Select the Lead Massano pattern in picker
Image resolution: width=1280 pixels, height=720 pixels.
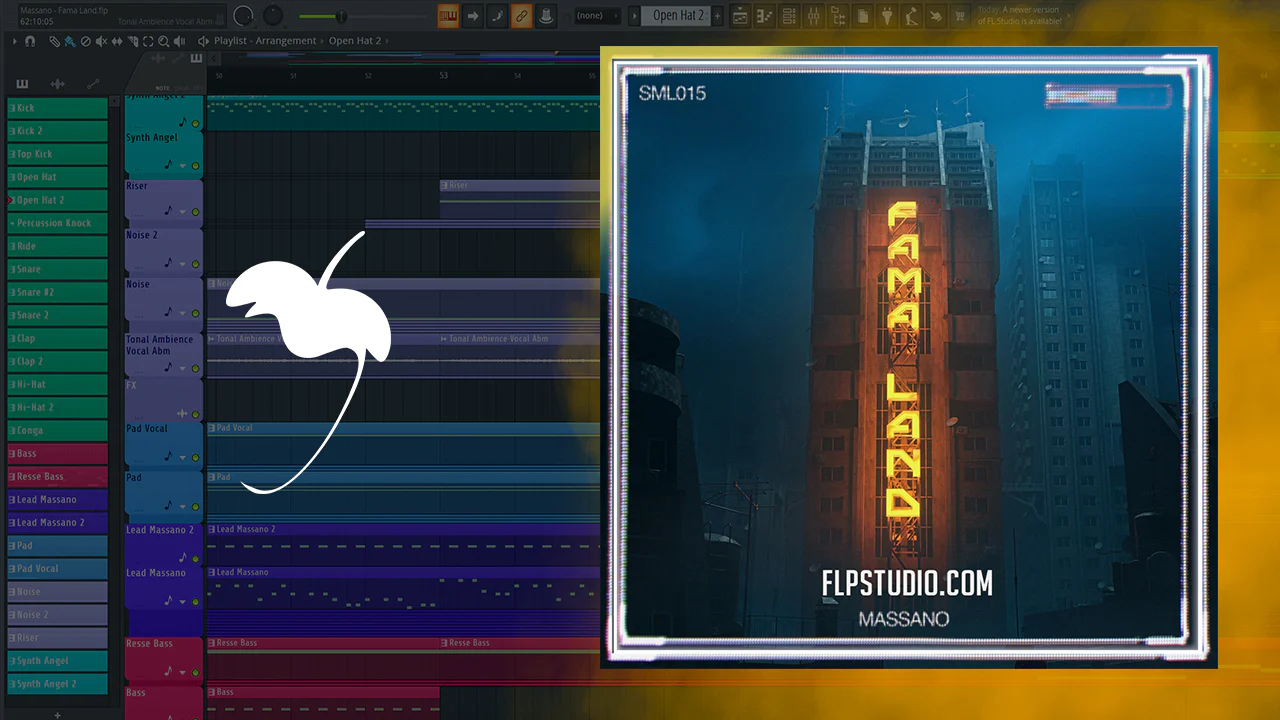(57, 499)
